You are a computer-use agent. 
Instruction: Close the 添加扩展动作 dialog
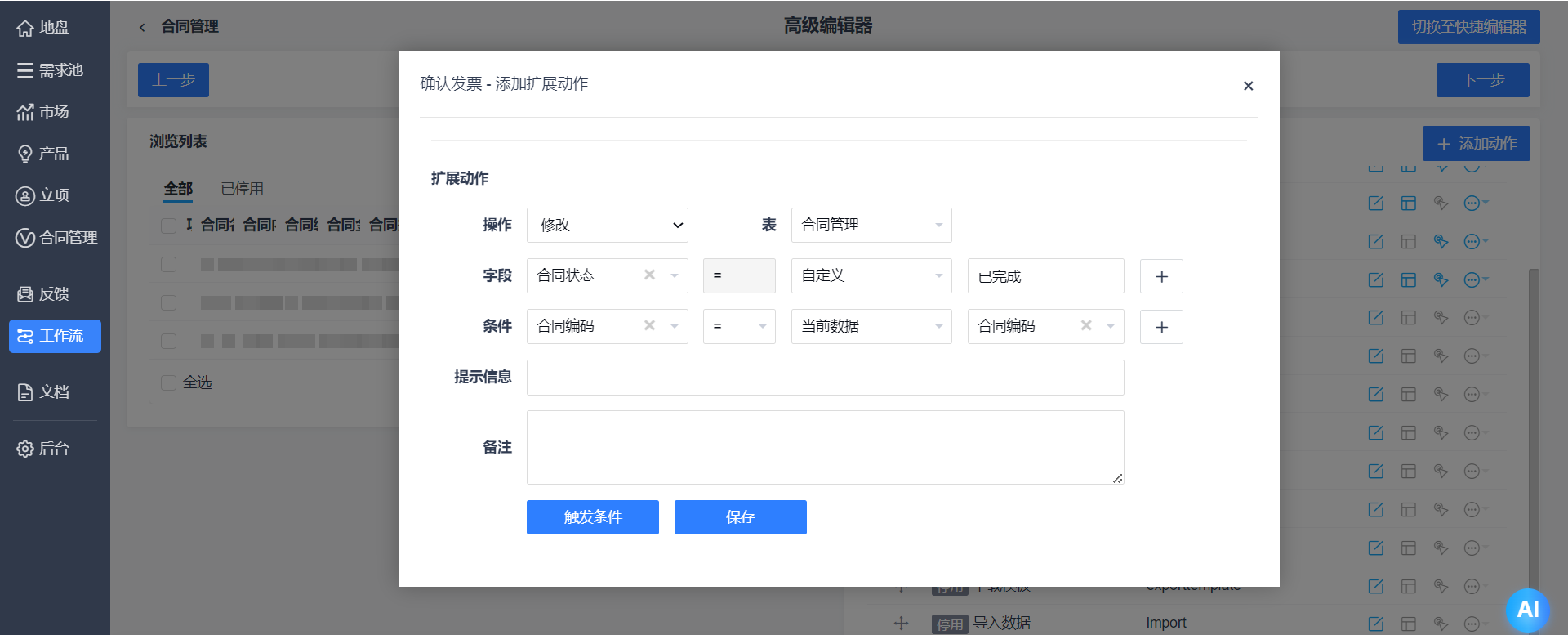1248,86
